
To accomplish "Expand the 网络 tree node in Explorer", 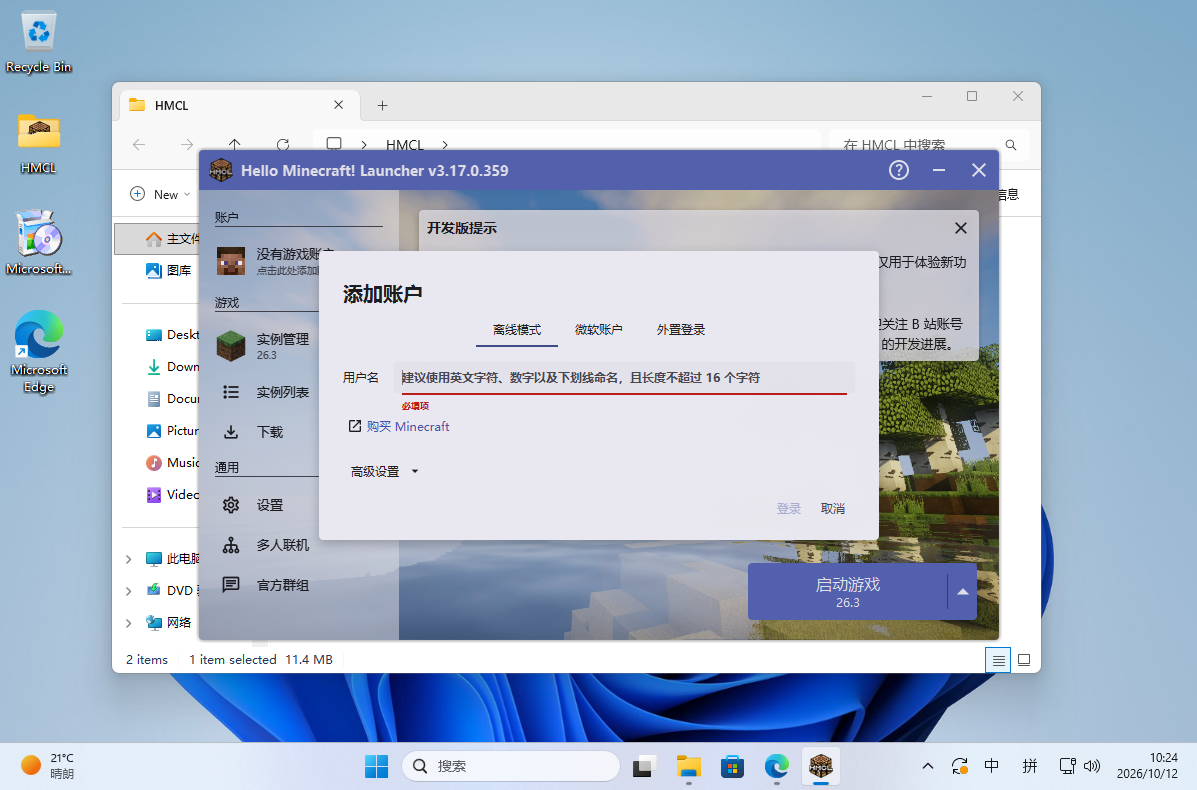I will point(128,623).
